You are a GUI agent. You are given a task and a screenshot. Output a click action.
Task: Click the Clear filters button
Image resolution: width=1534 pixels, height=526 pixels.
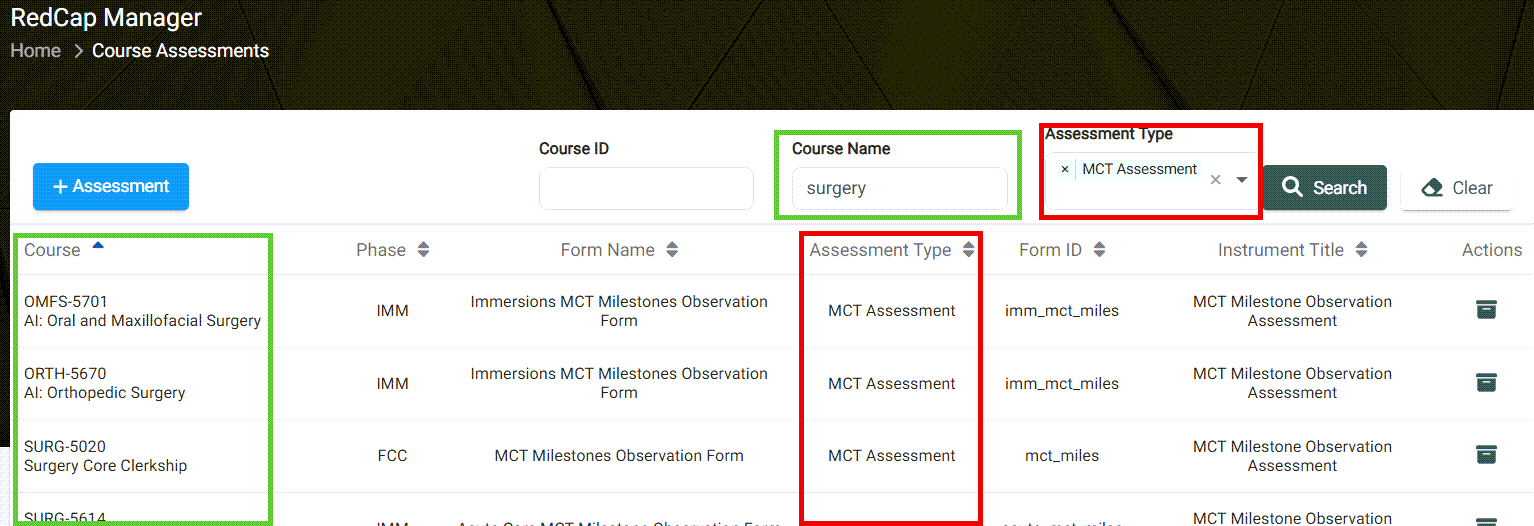1457,187
